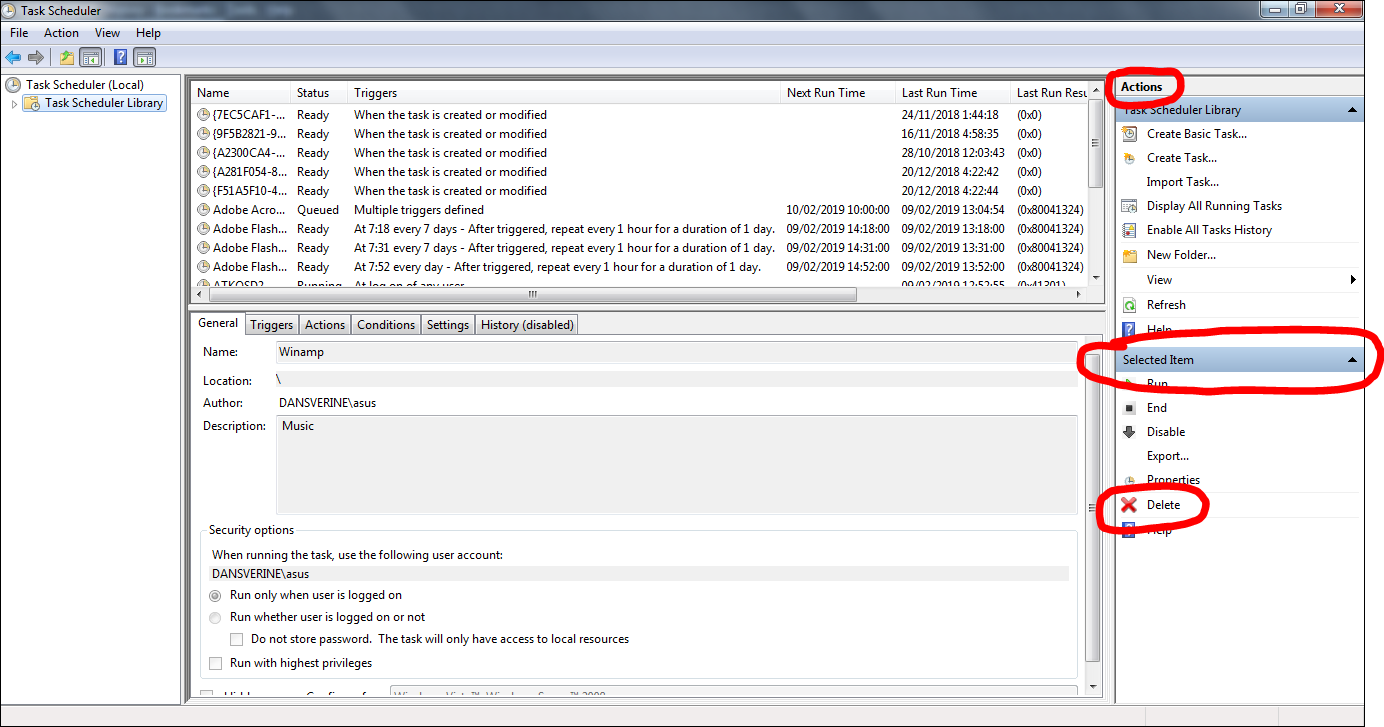
Task: Click the Task Scheduler (Local) clock icon
Action: (13, 85)
